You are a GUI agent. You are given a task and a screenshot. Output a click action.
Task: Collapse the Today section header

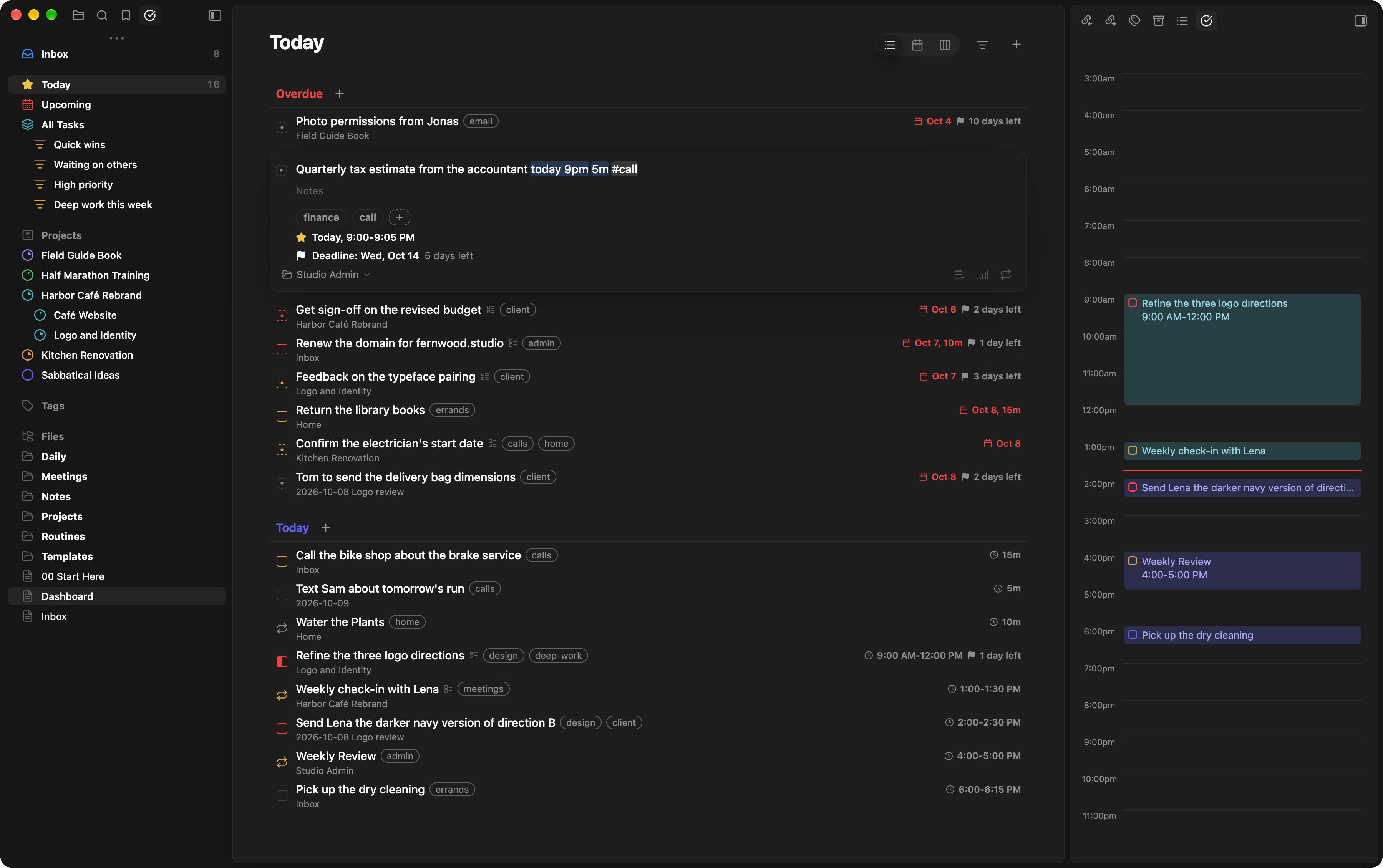[292, 528]
